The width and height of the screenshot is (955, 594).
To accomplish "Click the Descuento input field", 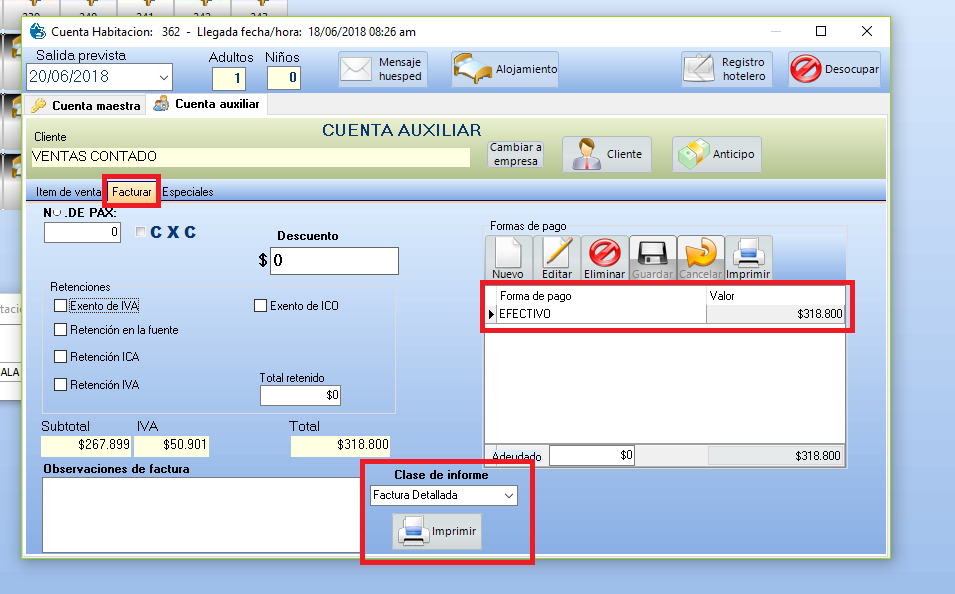I will 334,261.
